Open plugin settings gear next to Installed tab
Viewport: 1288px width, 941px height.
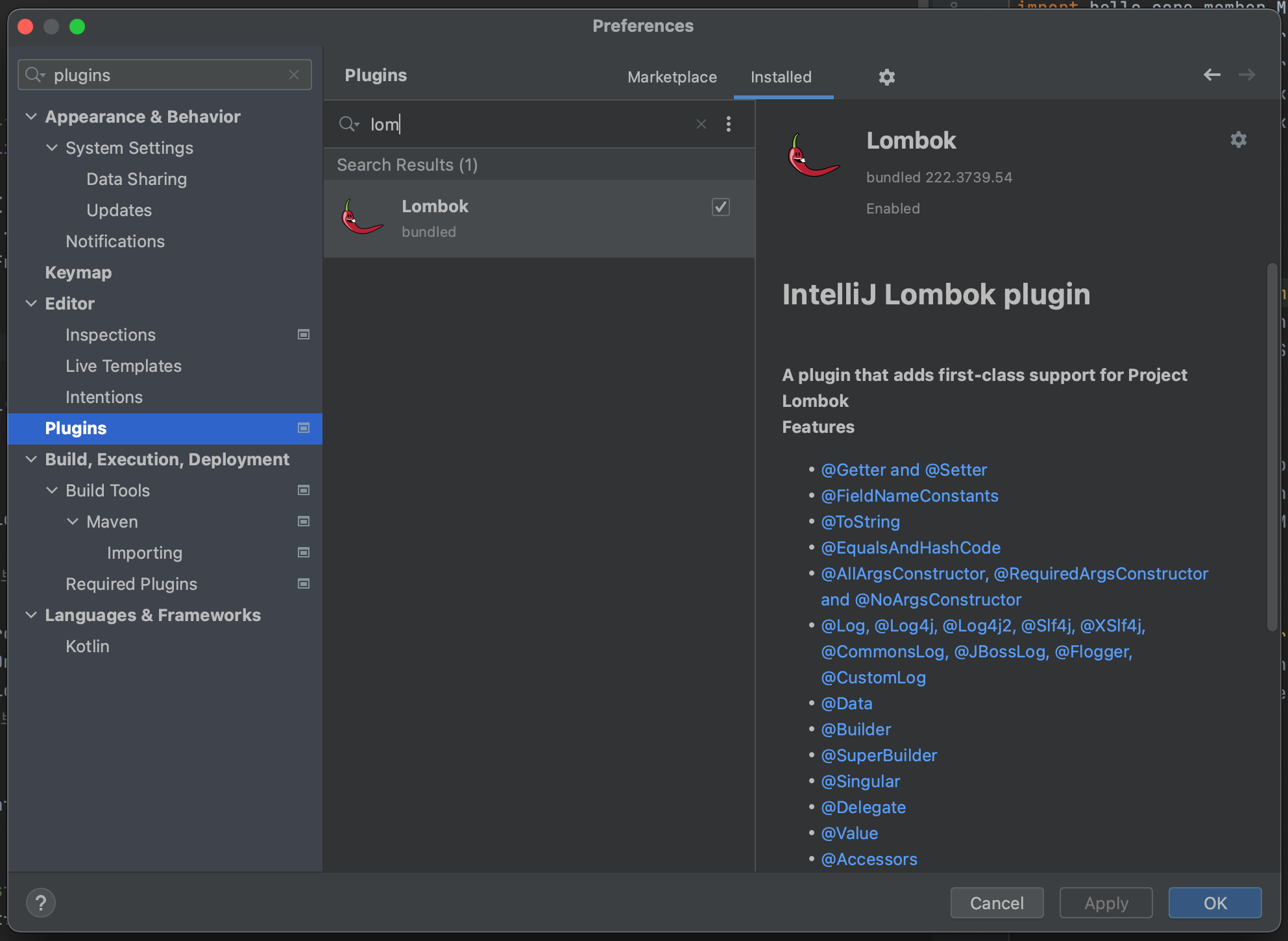pyautogui.click(x=886, y=77)
